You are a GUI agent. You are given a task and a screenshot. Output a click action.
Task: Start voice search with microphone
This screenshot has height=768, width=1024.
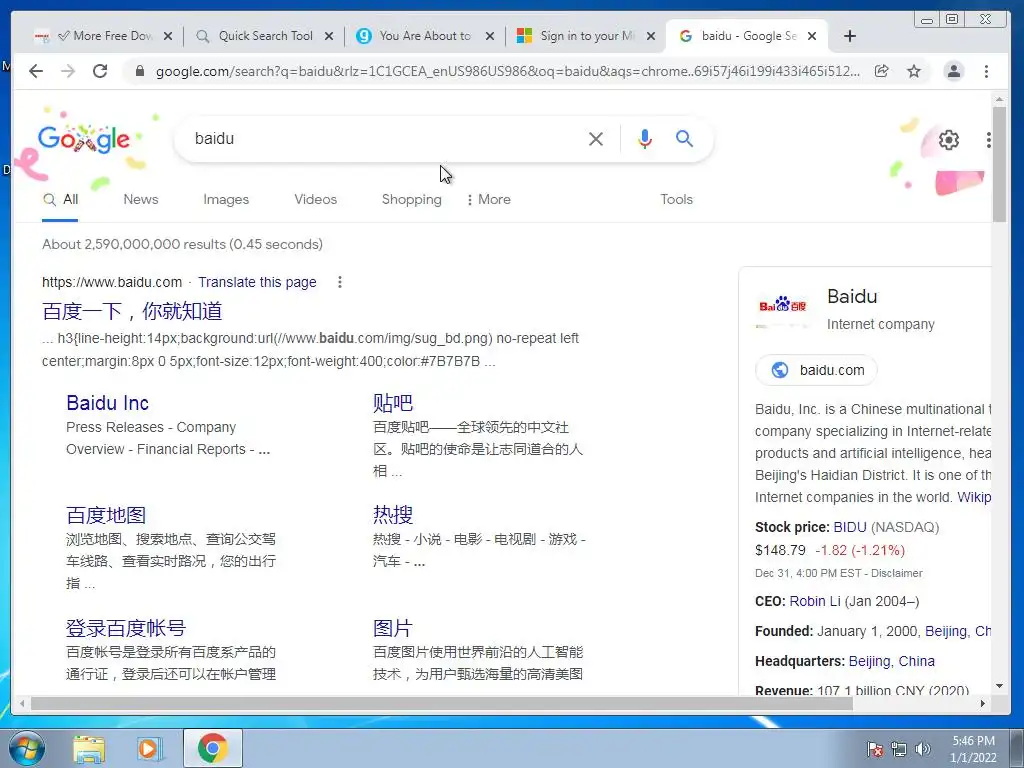pyautogui.click(x=645, y=138)
